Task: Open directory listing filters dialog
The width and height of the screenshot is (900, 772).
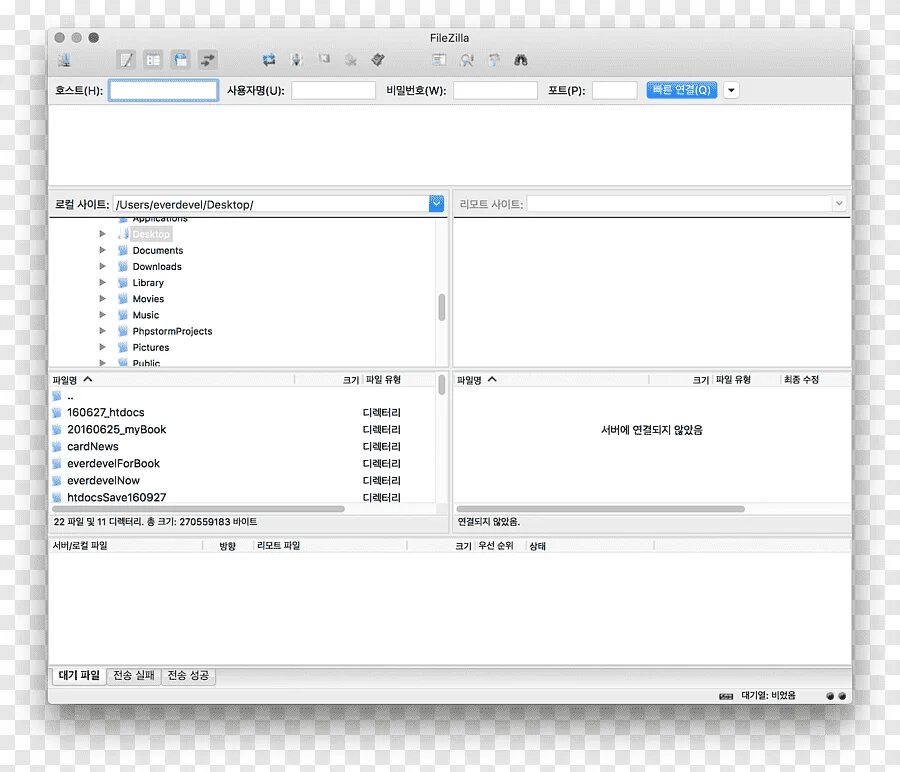Action: [439, 60]
